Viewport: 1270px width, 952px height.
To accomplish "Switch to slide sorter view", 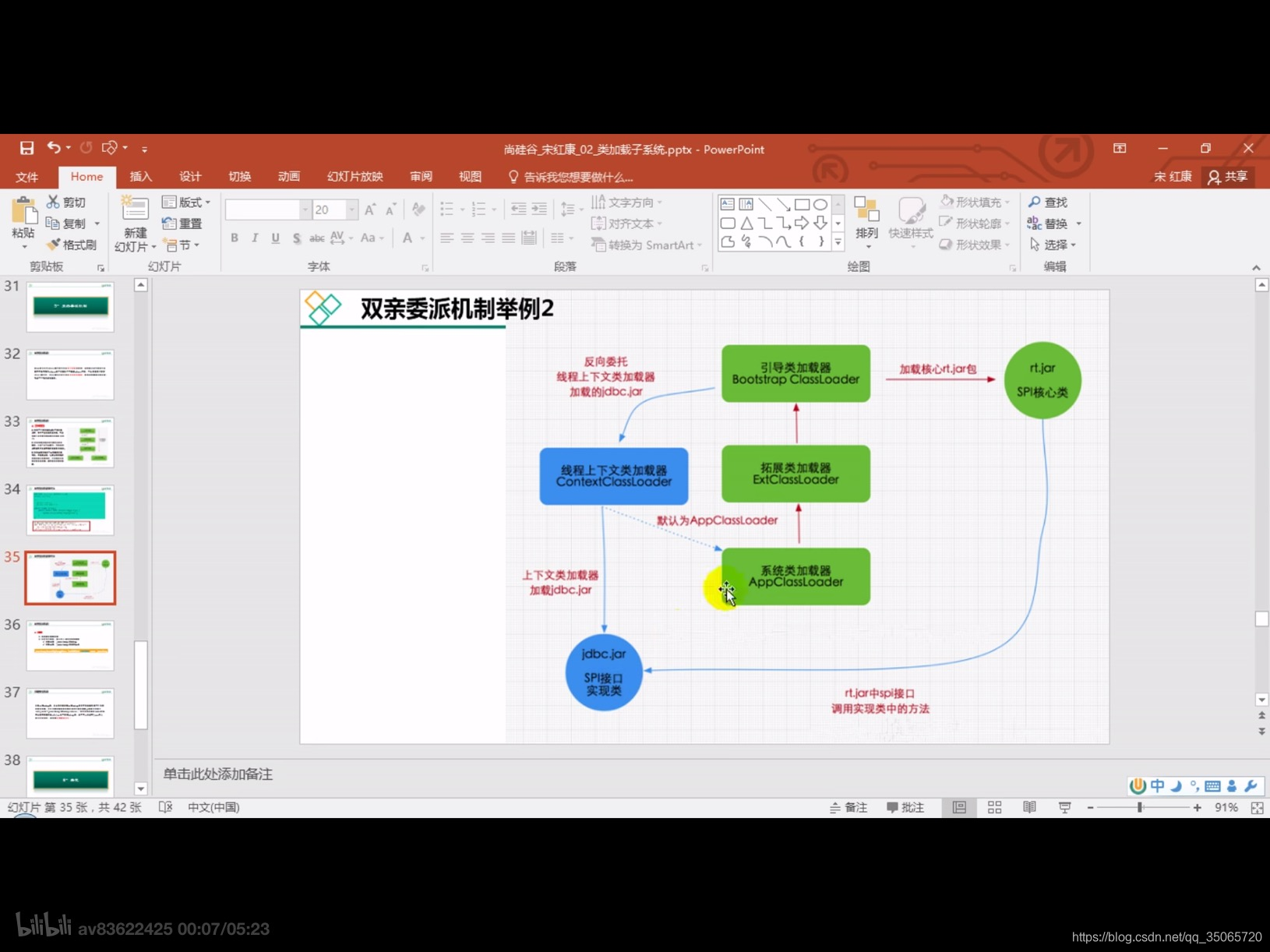I will click(994, 807).
